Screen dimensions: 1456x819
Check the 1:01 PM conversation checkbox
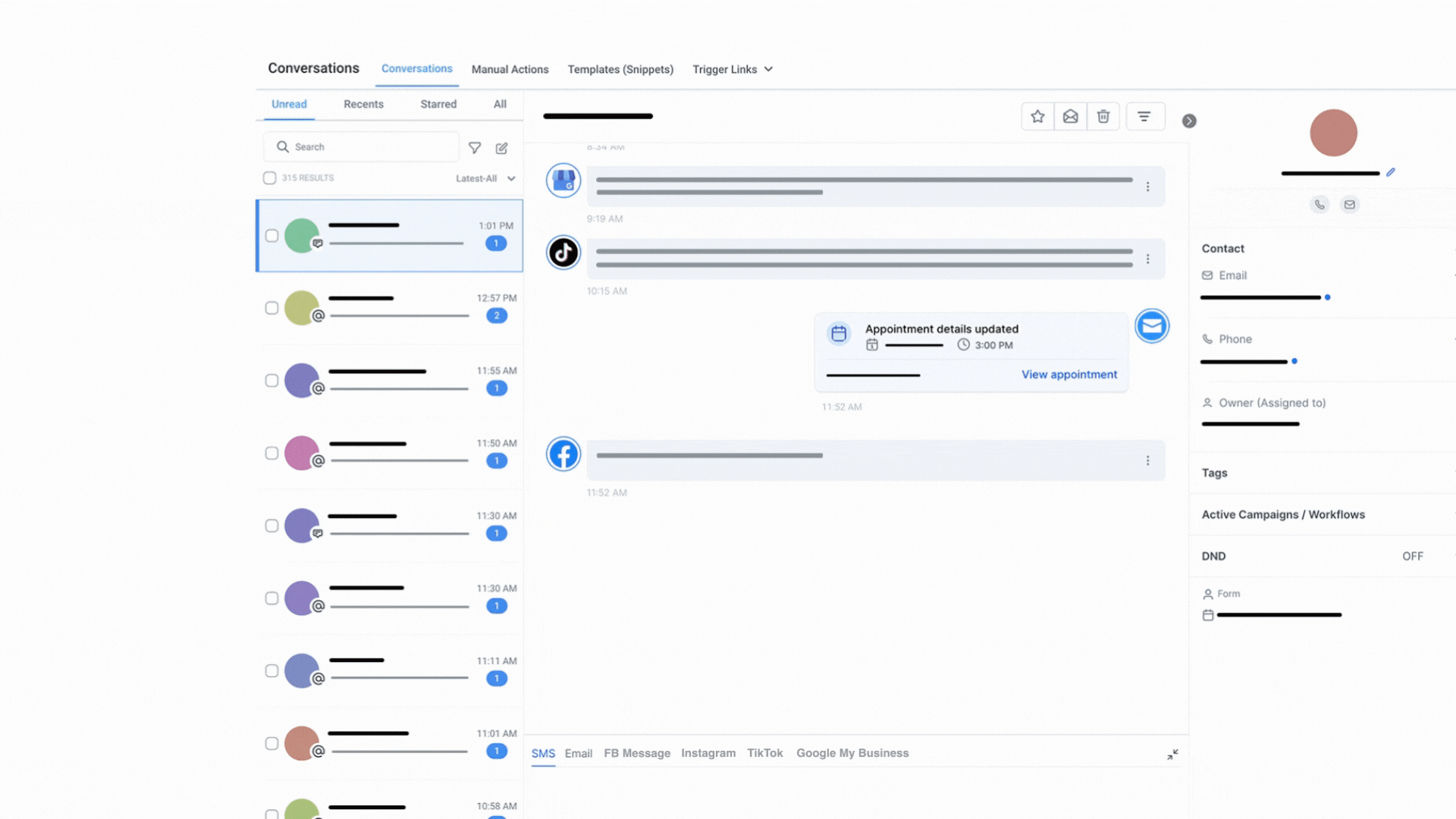tap(271, 236)
